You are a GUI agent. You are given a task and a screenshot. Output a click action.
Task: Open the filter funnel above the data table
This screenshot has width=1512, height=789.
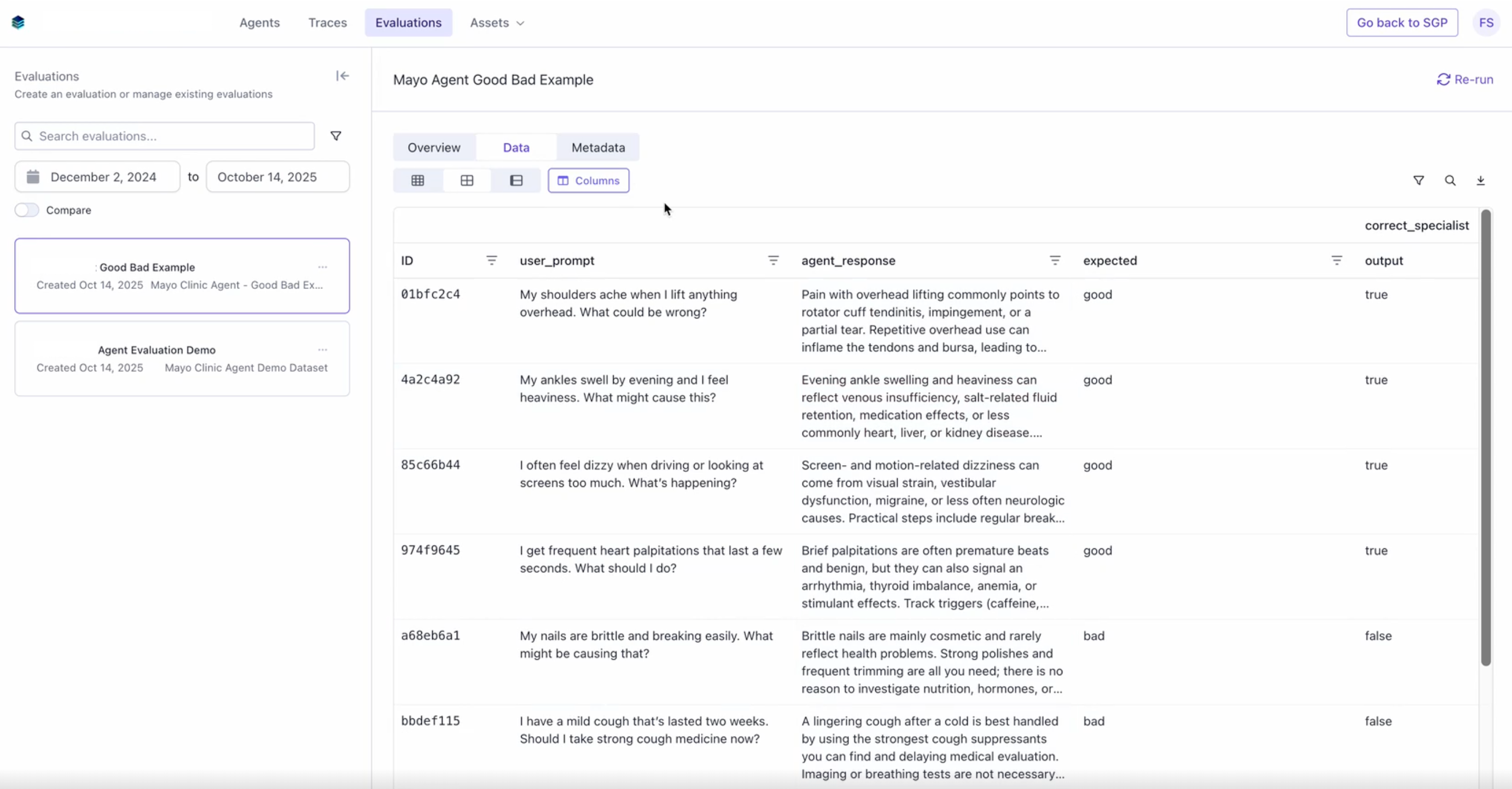point(1418,180)
